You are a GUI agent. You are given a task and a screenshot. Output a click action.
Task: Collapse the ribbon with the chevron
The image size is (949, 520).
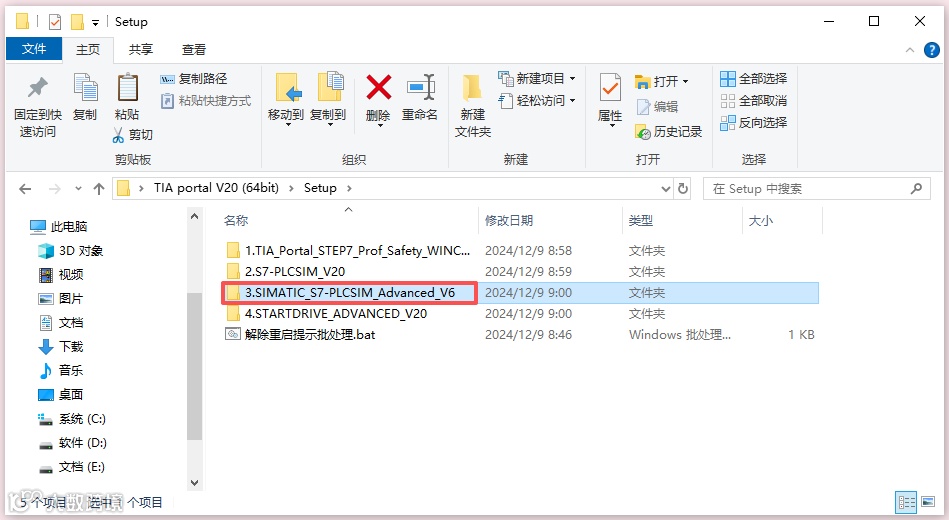coord(910,50)
